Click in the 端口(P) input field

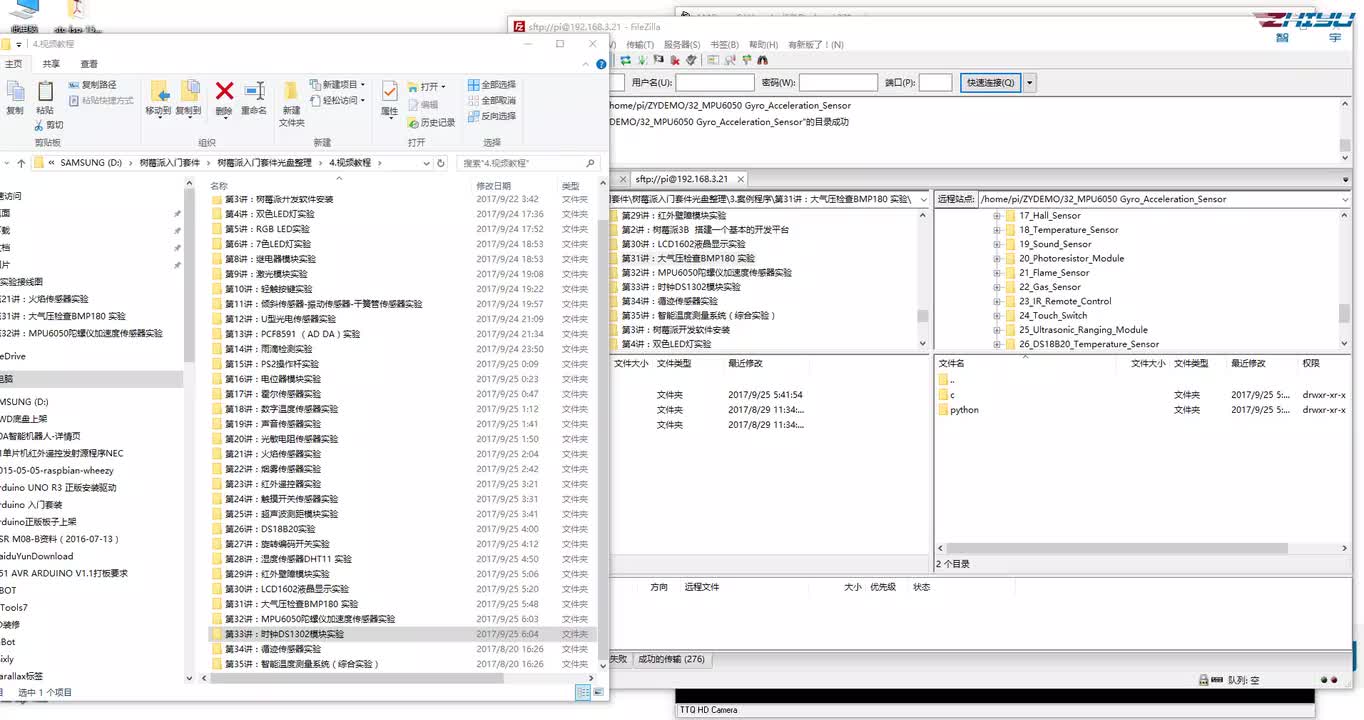pos(935,83)
